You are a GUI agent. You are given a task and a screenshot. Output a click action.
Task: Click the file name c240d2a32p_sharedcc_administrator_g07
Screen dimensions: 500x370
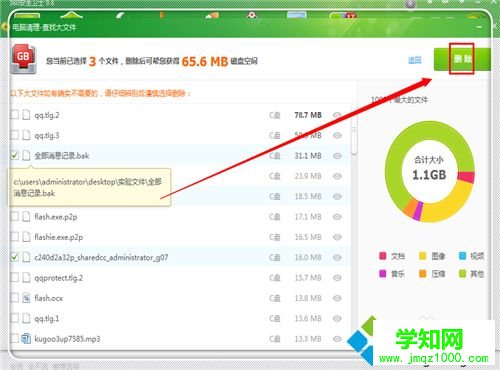(101, 258)
